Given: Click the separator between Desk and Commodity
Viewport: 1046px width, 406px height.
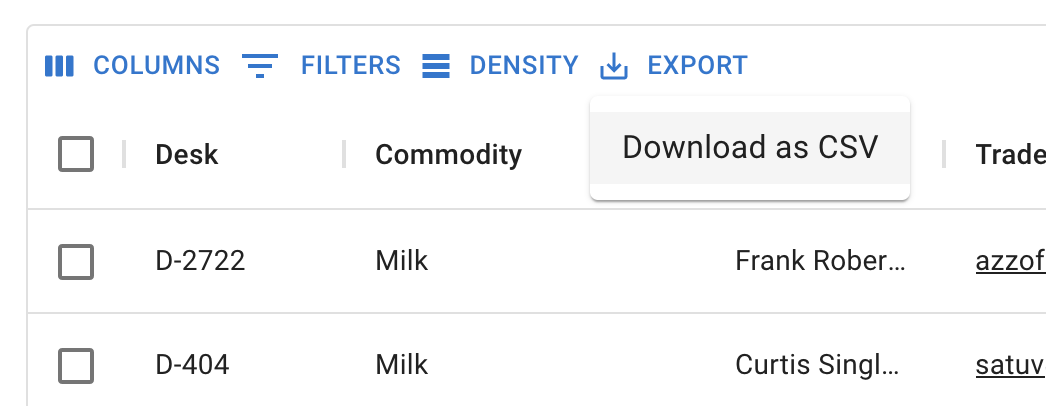Looking at the screenshot, I should tap(344, 154).
